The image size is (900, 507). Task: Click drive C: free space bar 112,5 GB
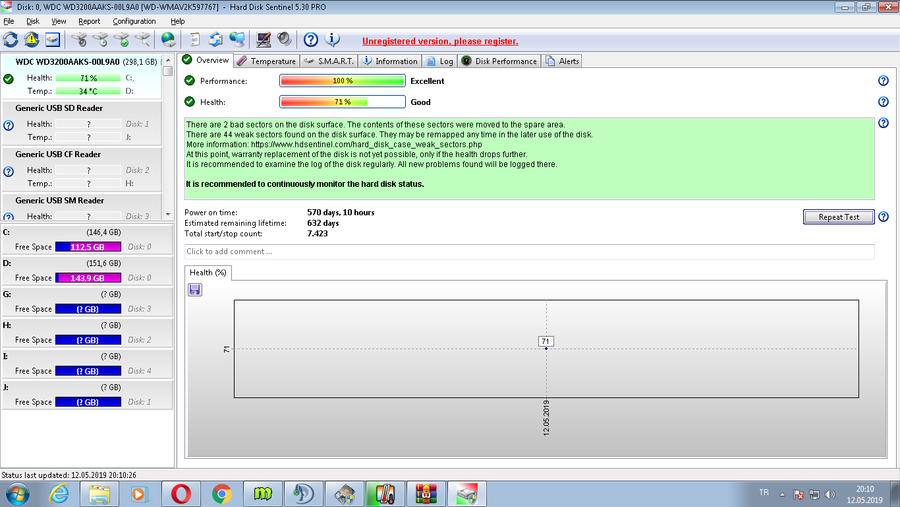88,247
